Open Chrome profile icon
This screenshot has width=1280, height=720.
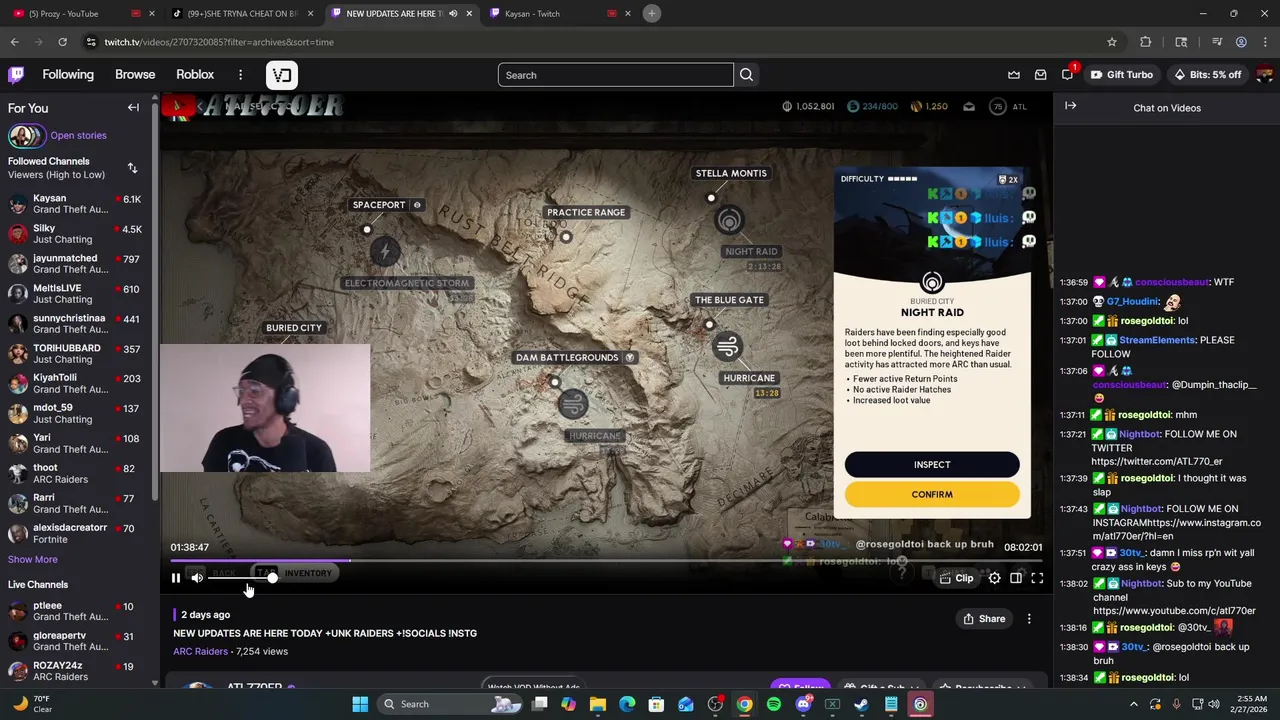[1241, 42]
